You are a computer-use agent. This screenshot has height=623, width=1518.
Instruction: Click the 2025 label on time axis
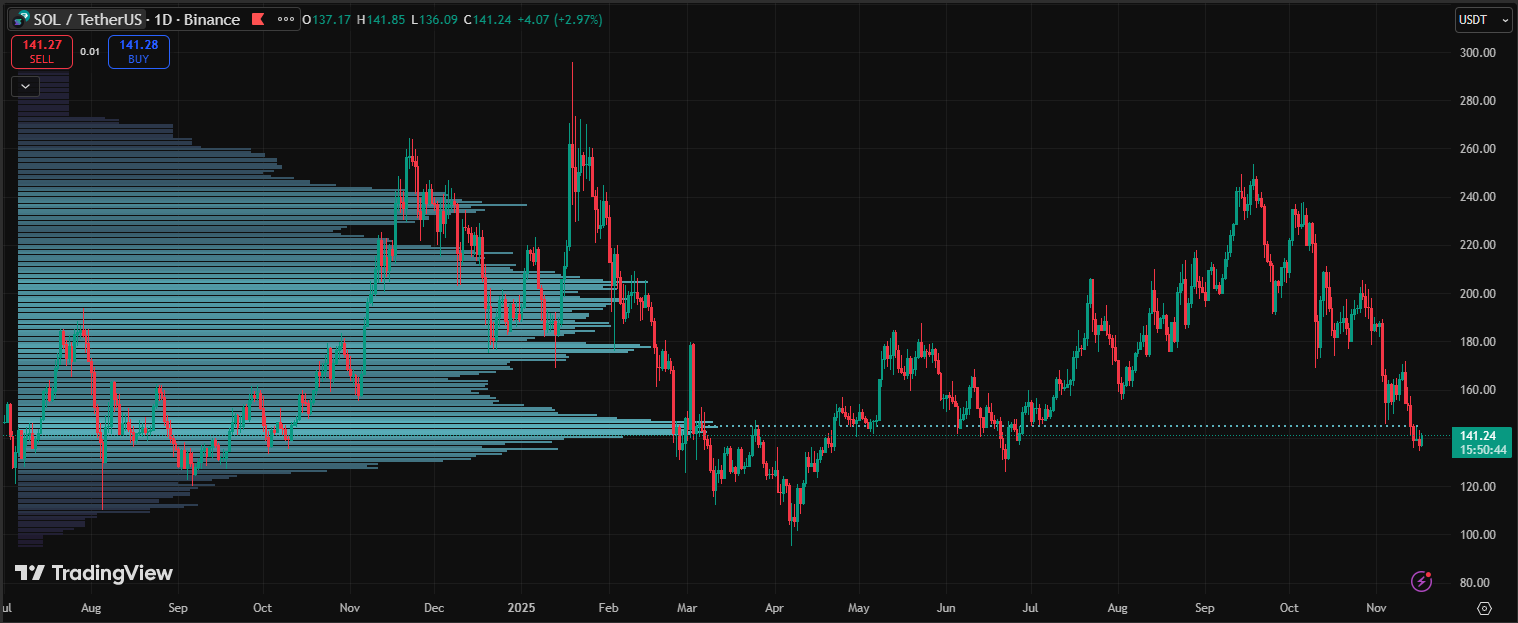(x=522, y=607)
